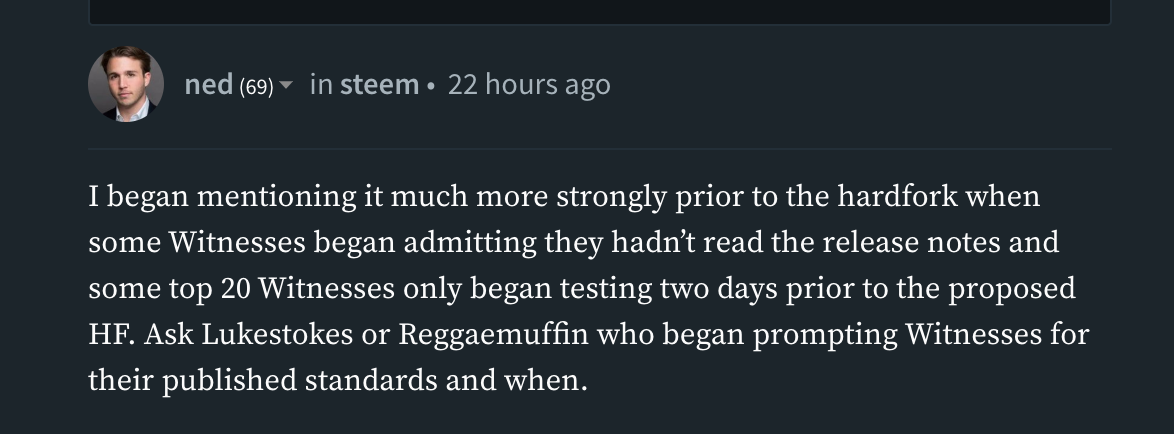This screenshot has width=1174, height=434.
Task: Click the "22 hours ago" timestamp
Action: (529, 85)
